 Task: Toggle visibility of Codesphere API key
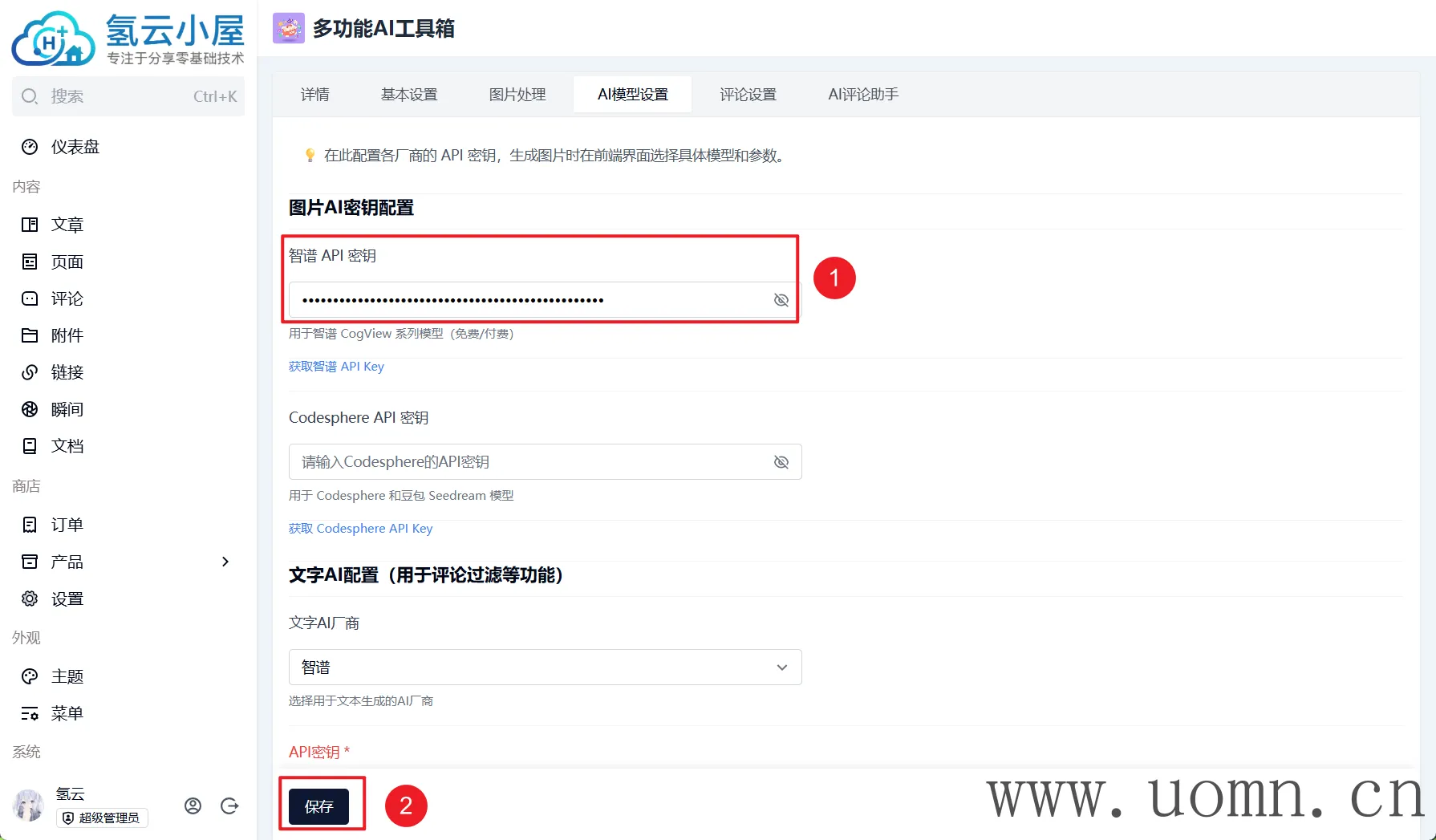coord(781,462)
